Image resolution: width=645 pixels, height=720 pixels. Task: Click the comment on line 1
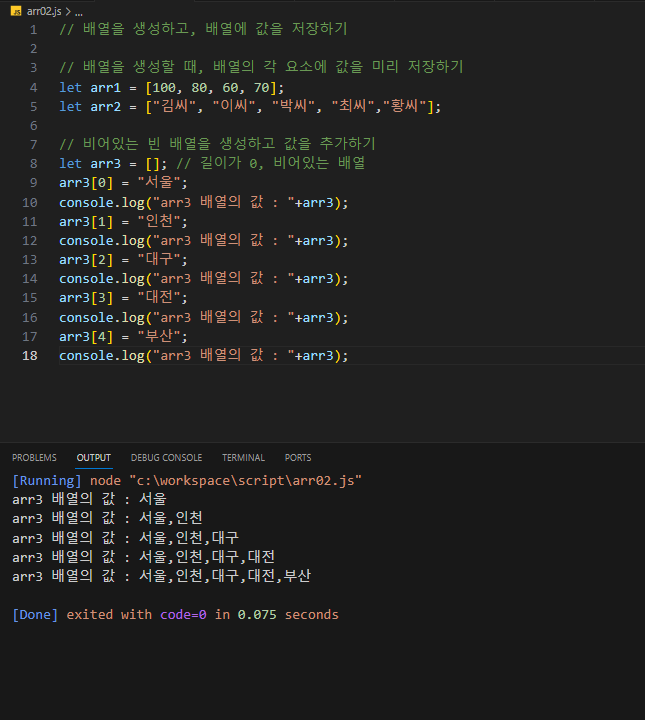tap(203, 29)
